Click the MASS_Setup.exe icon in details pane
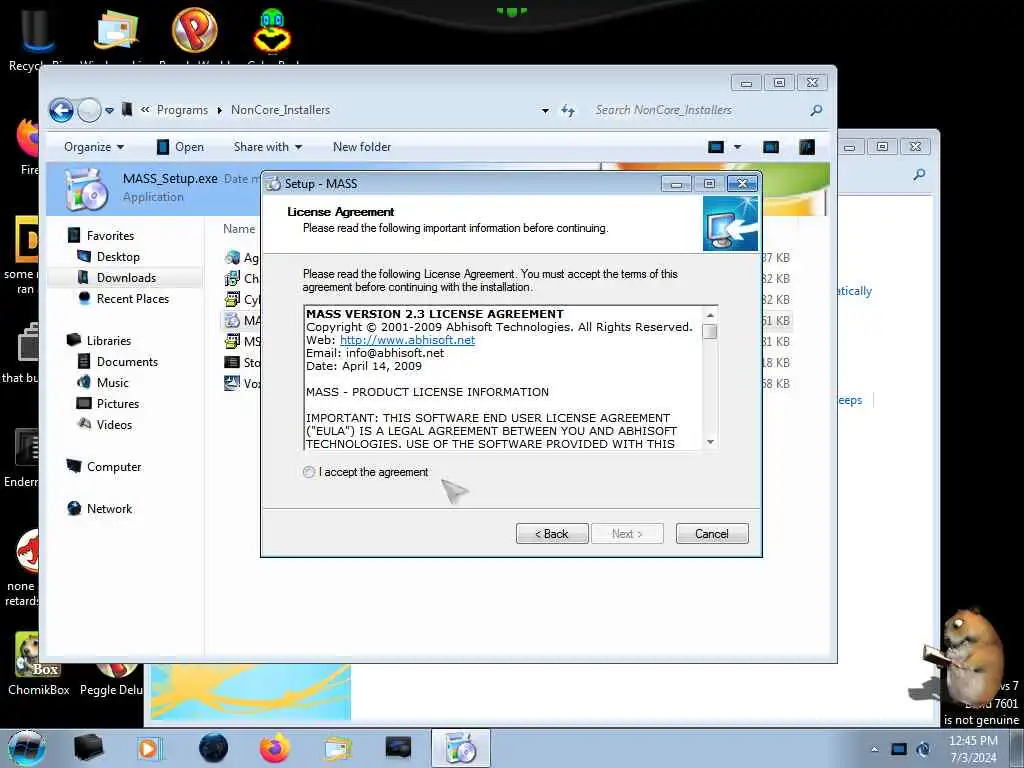 point(88,189)
